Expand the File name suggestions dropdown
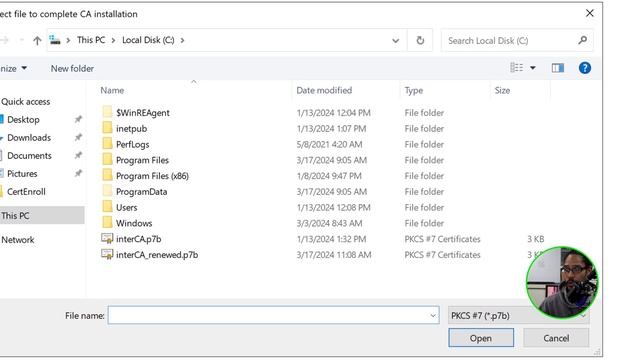640x360 pixels. (433, 316)
